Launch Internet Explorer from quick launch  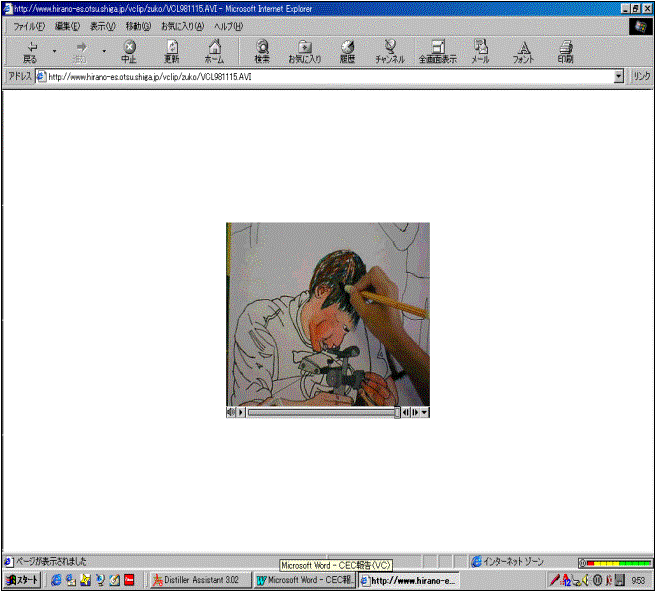click(56, 580)
